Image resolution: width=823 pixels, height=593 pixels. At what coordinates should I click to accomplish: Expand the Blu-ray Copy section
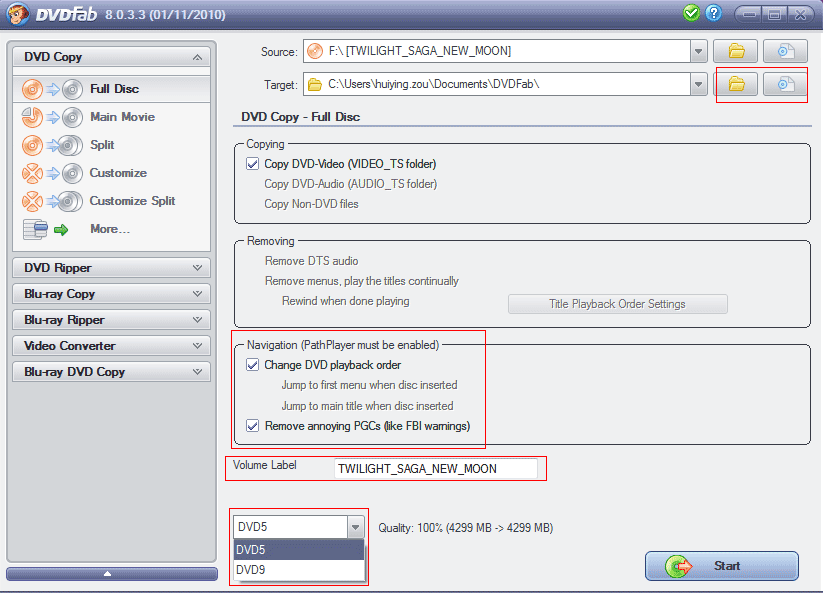[x=197, y=294]
